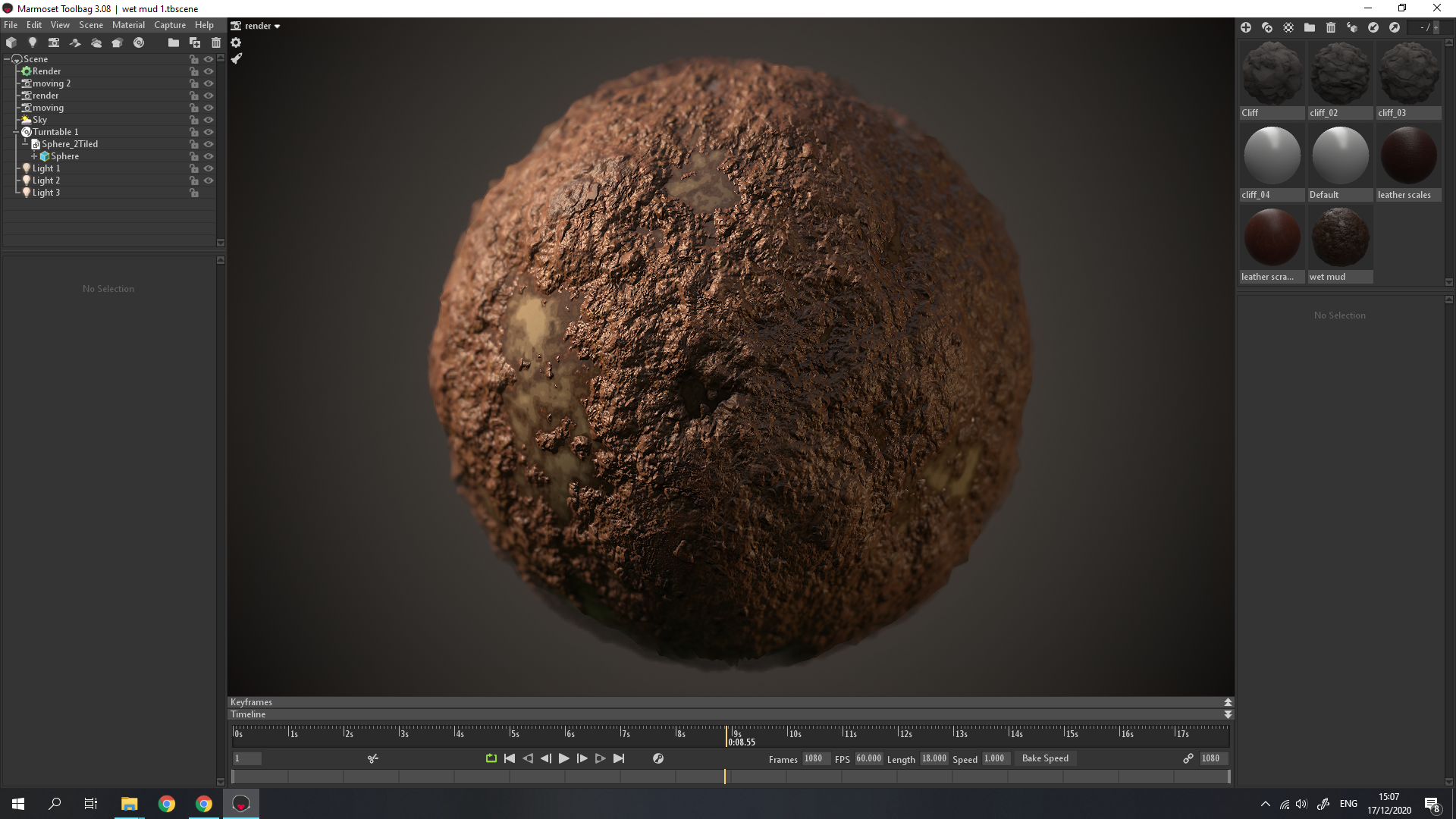This screenshot has height=819, width=1456.
Task: Open the Material menu
Action: 128,25
